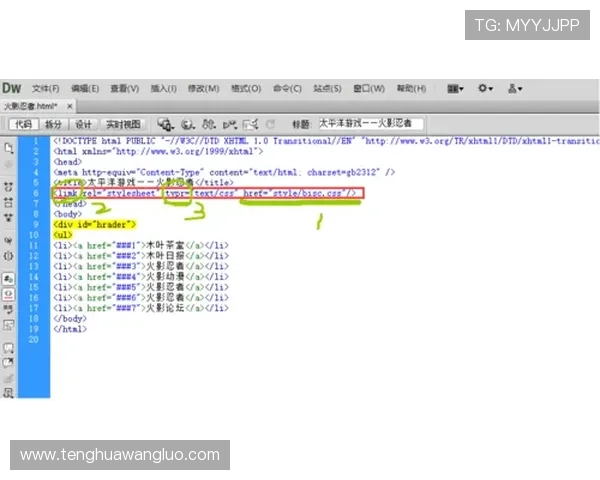Click the Collapse Selection icon

[8, 202]
